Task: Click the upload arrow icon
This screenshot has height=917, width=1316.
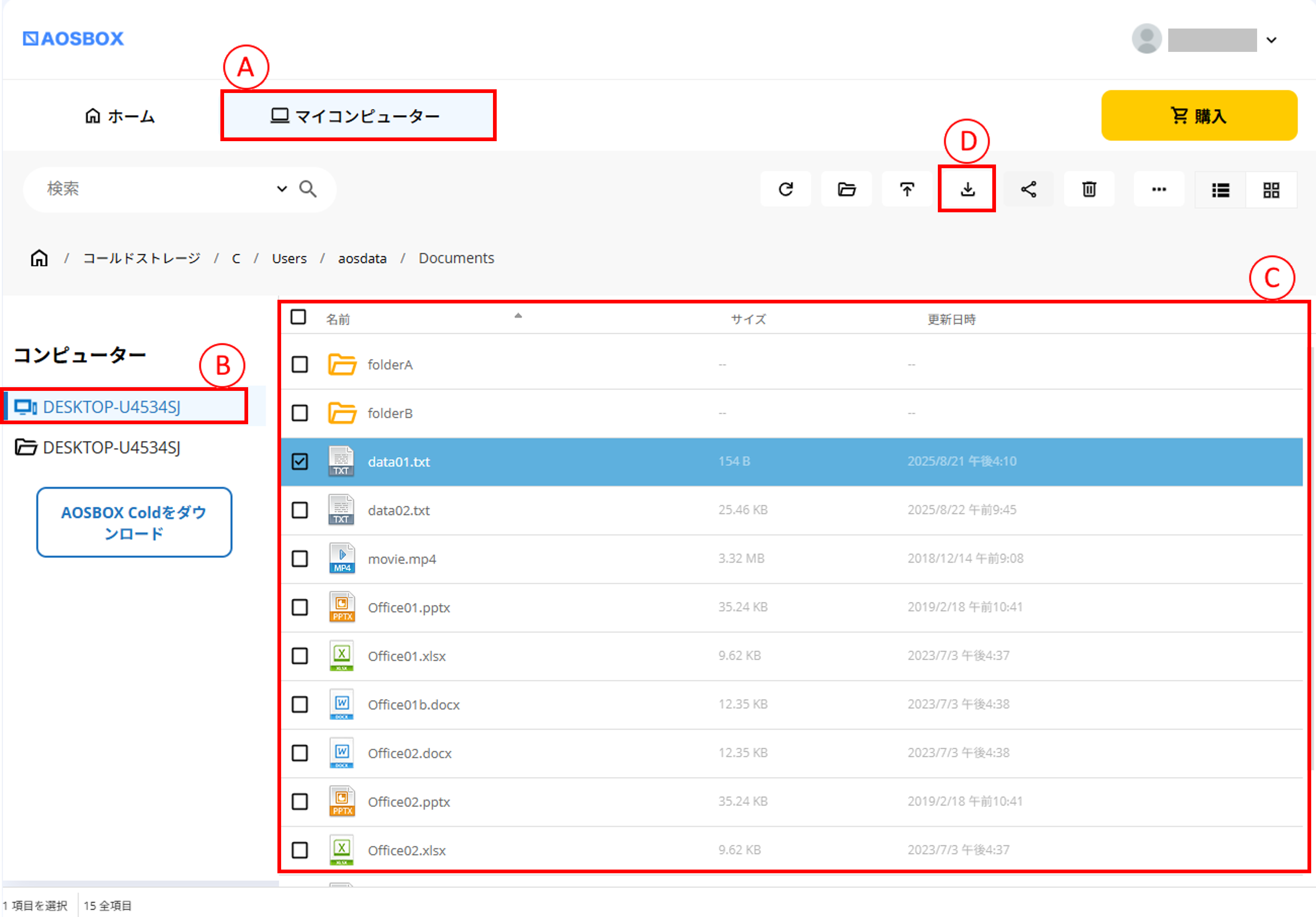Action: (x=907, y=189)
